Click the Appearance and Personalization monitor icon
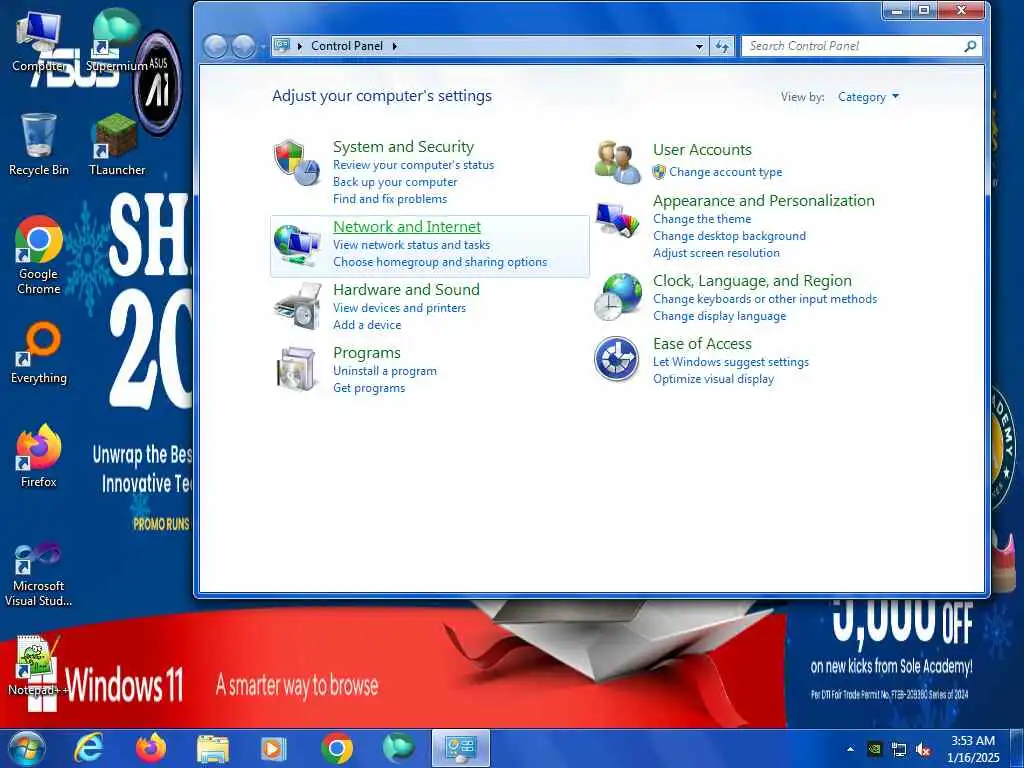This screenshot has height=768, width=1024. [617, 220]
